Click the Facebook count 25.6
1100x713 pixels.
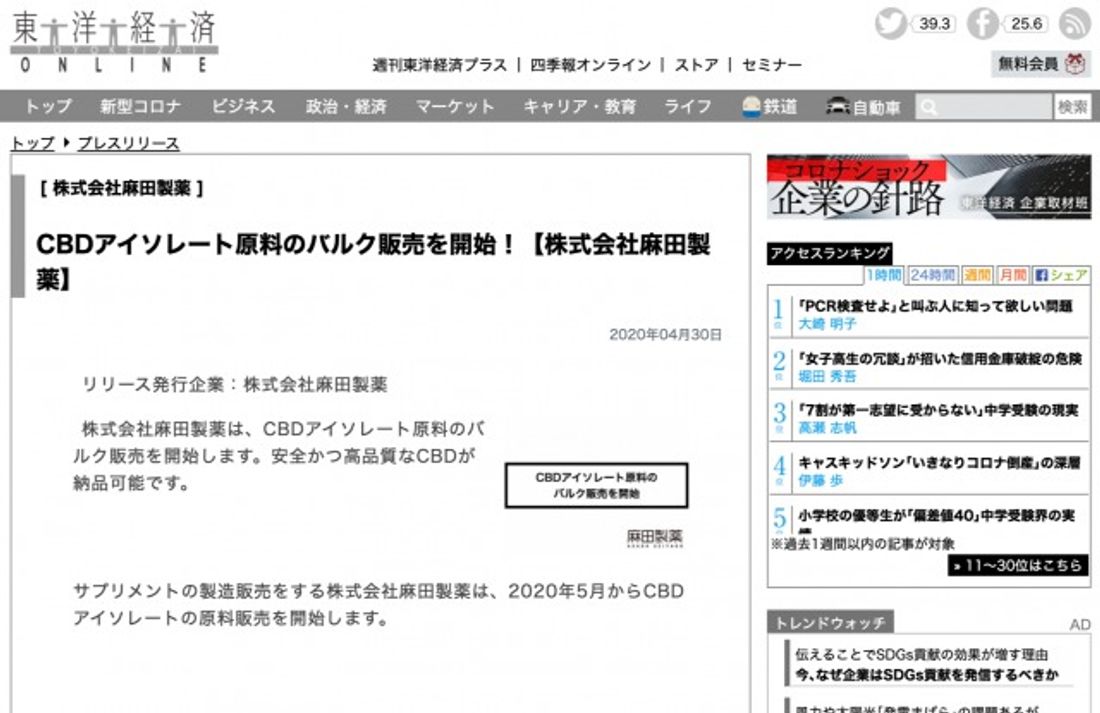(1026, 24)
